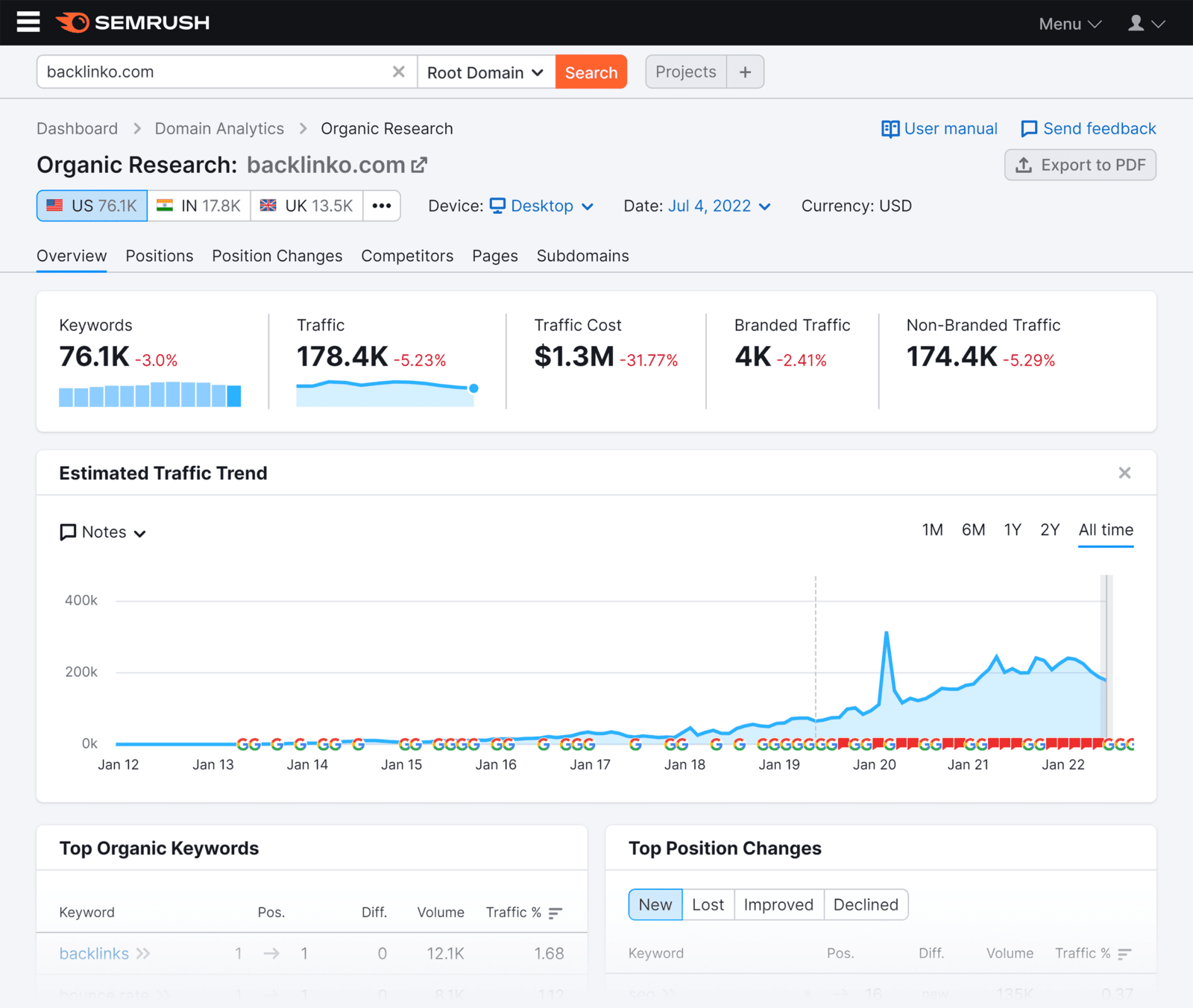Select the UK traffic toggle
This screenshot has width=1193, height=1008.
[306, 206]
